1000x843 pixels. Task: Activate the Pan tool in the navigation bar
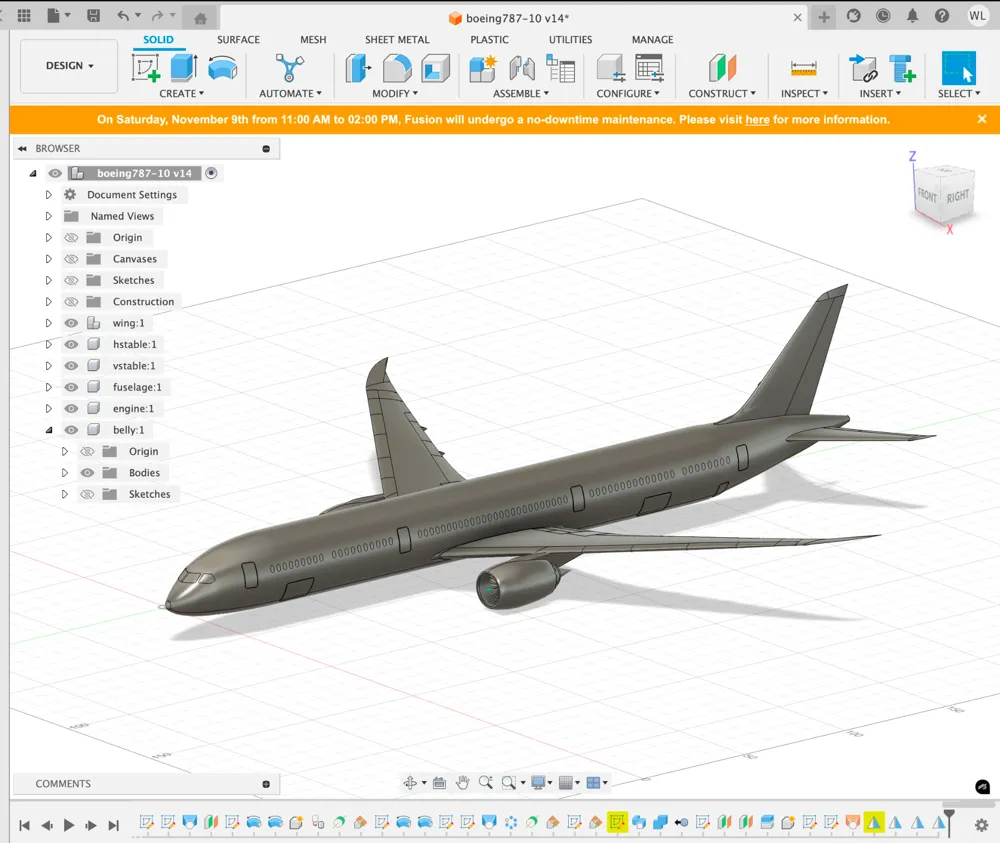tap(462, 782)
